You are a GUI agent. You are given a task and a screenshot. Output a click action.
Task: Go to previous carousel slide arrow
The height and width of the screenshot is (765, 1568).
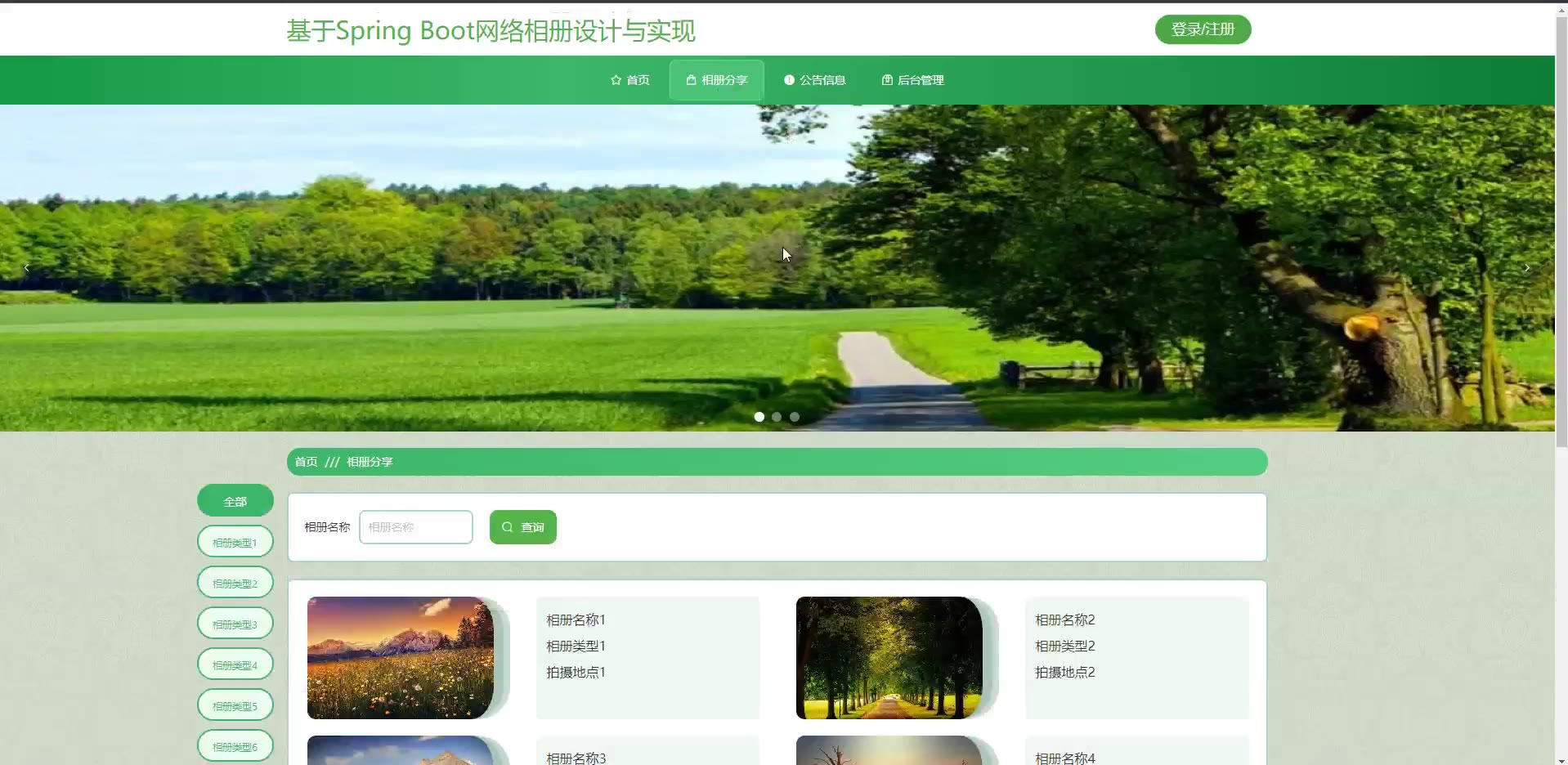click(x=27, y=268)
